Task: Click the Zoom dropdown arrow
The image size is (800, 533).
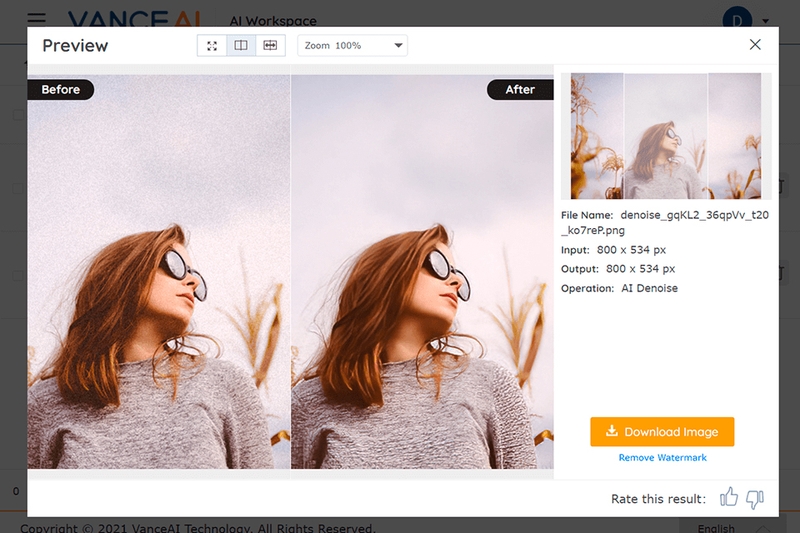Action: click(x=398, y=46)
